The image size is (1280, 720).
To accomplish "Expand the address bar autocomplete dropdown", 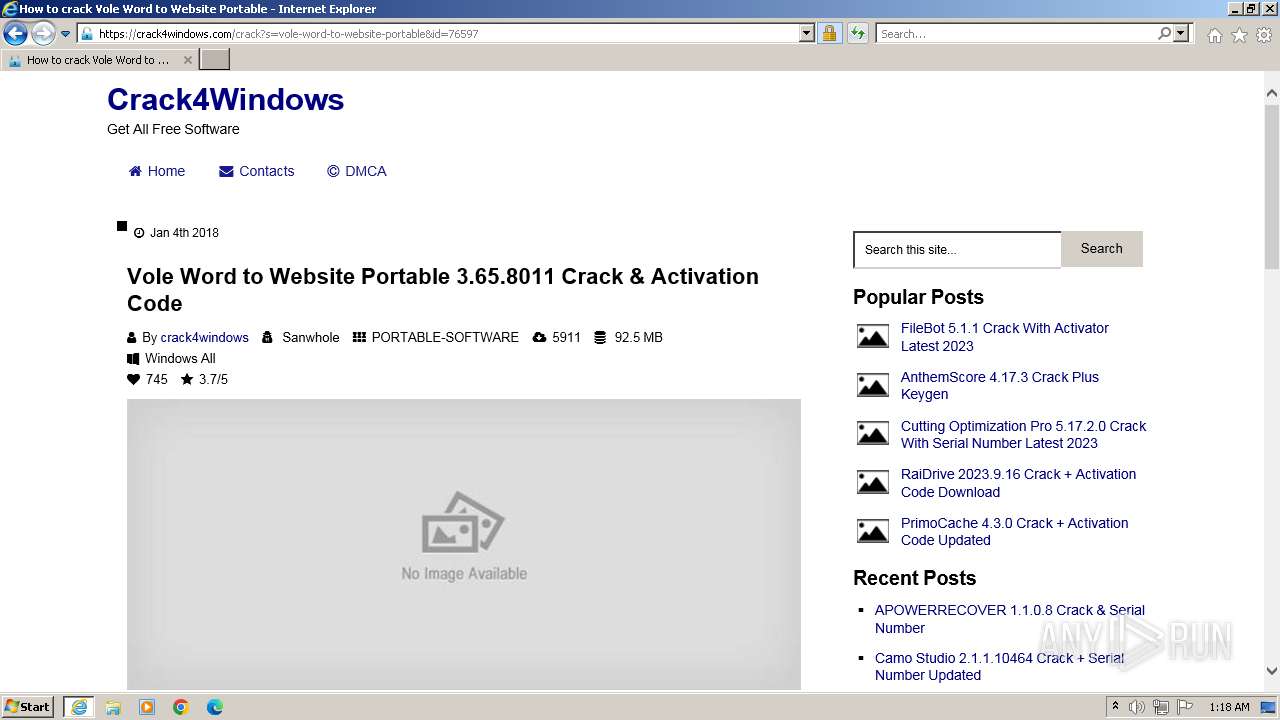I will [807, 34].
